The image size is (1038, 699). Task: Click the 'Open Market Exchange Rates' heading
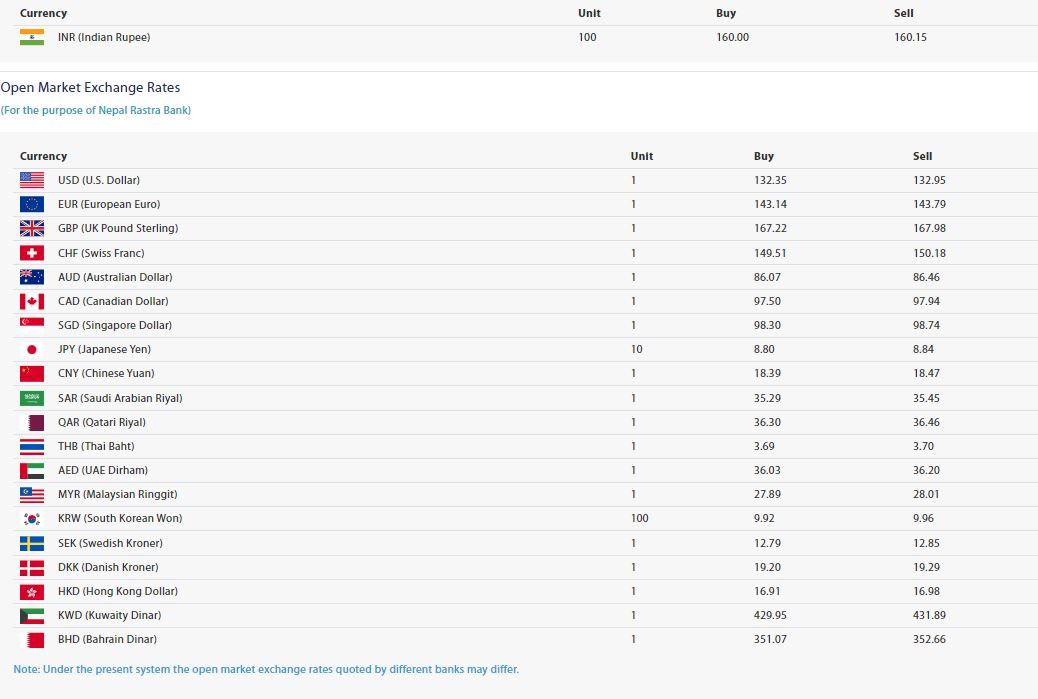pyautogui.click(x=90, y=87)
